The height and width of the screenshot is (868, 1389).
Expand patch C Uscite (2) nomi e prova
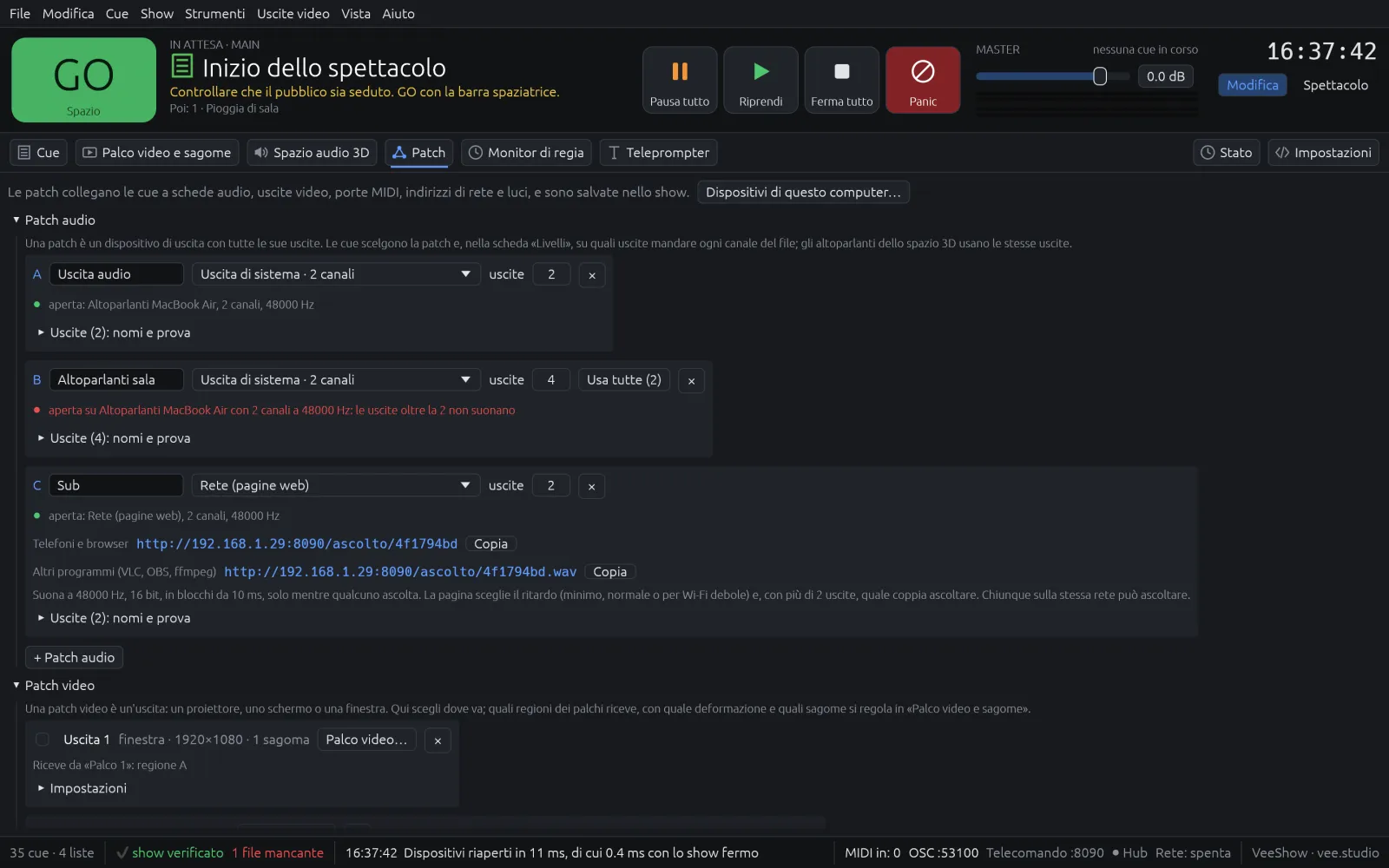coord(114,618)
